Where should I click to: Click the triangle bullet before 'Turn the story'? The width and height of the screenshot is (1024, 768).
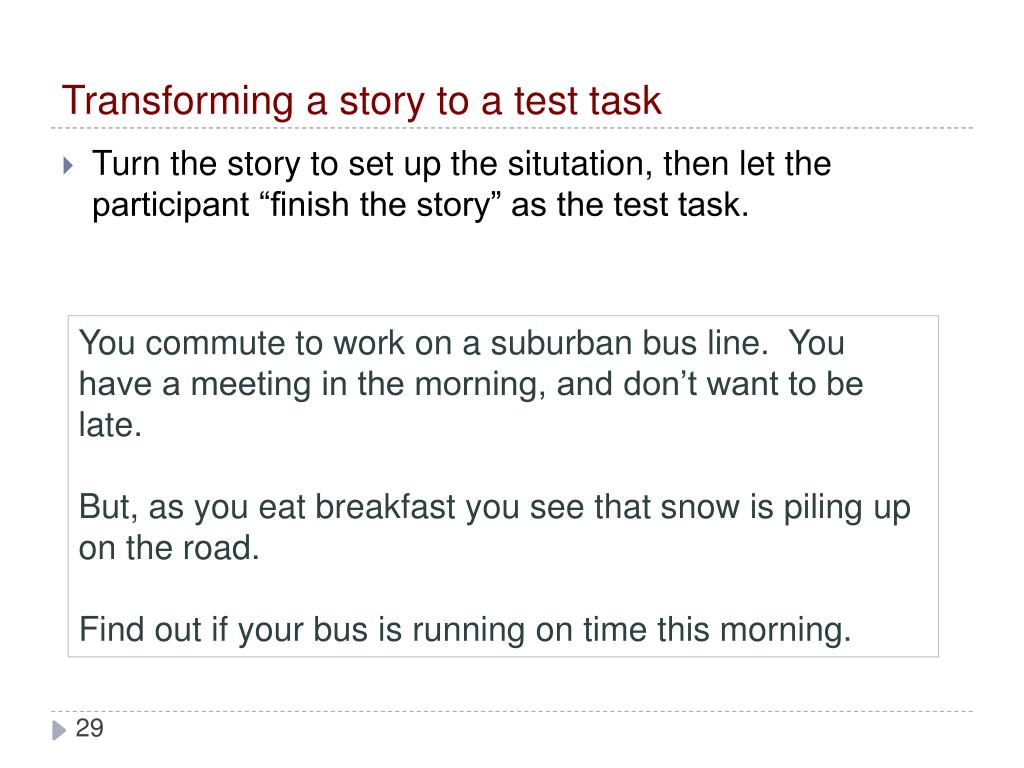68,165
